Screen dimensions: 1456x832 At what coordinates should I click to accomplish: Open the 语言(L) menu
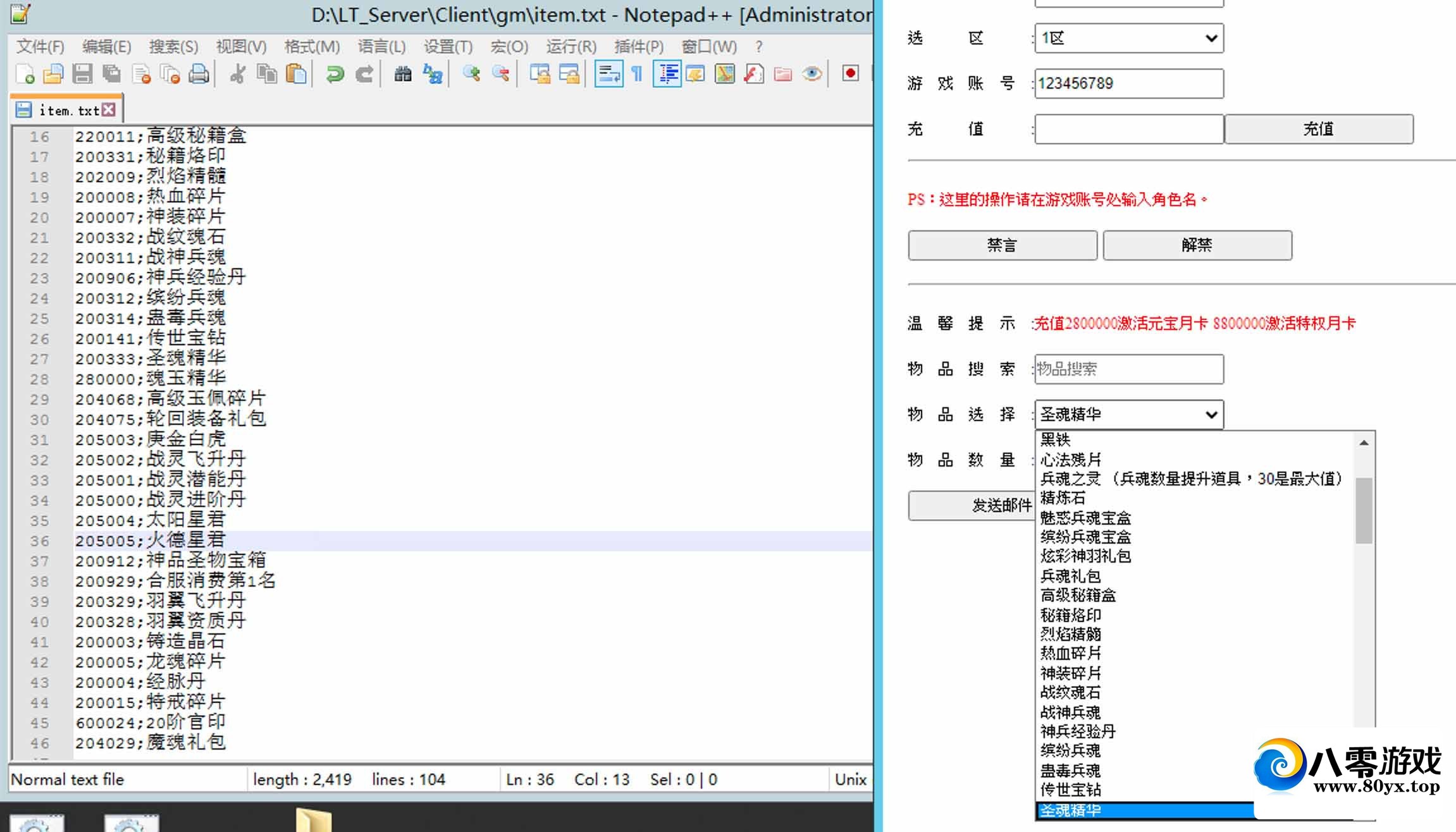381,47
